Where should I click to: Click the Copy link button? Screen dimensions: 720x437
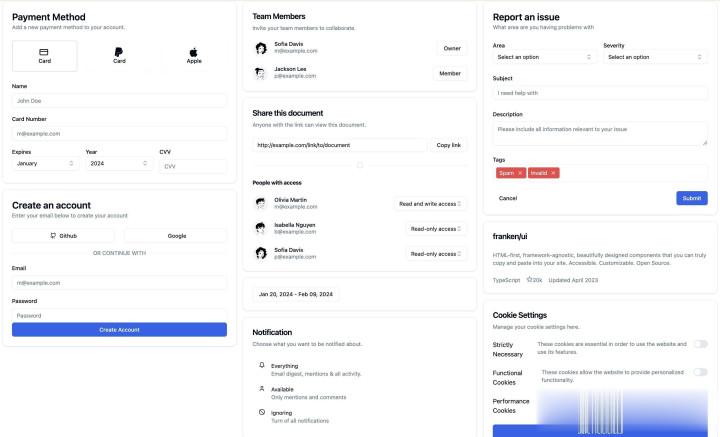[x=449, y=145]
